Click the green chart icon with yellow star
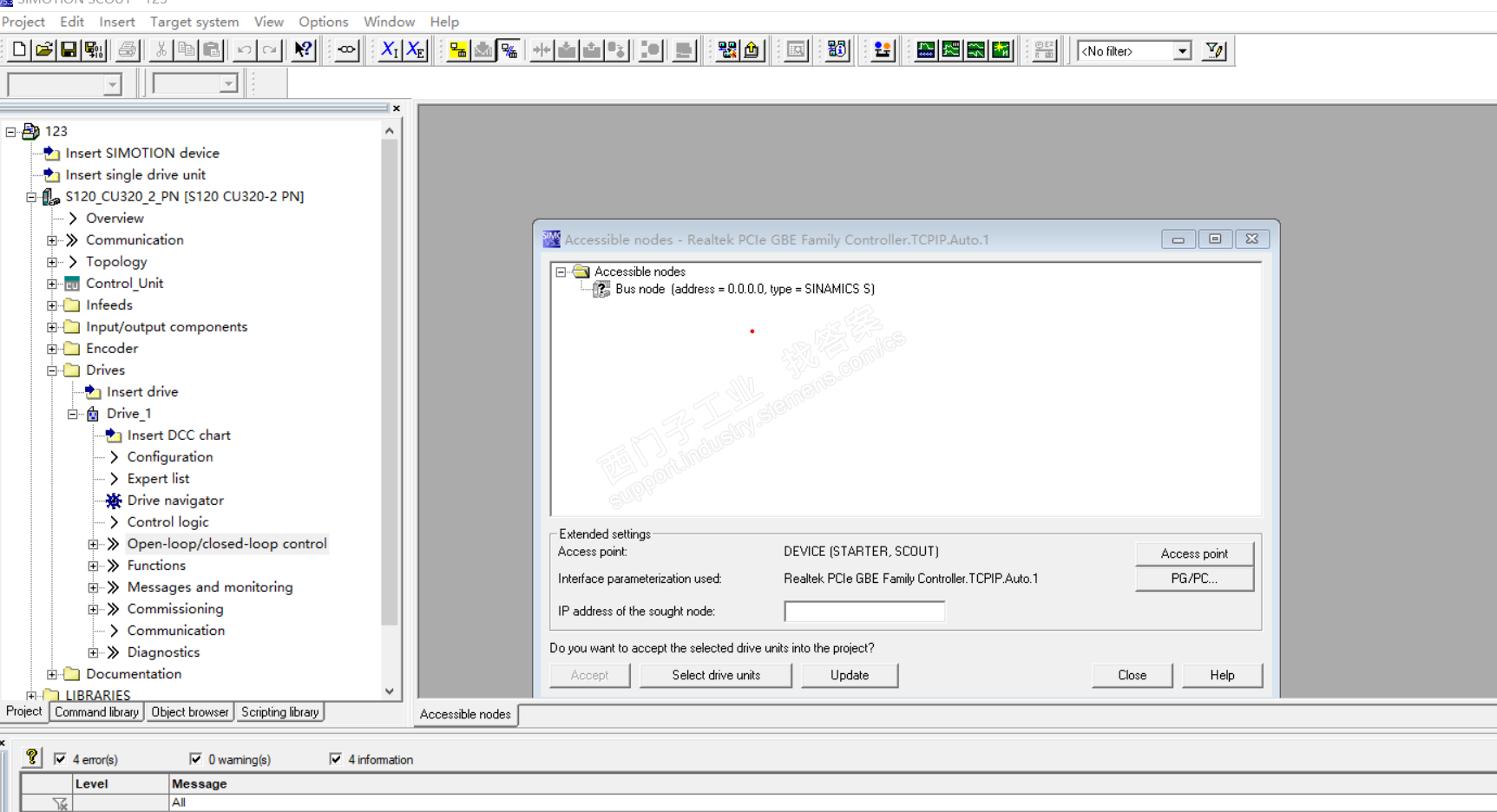1497x812 pixels. (1001, 50)
